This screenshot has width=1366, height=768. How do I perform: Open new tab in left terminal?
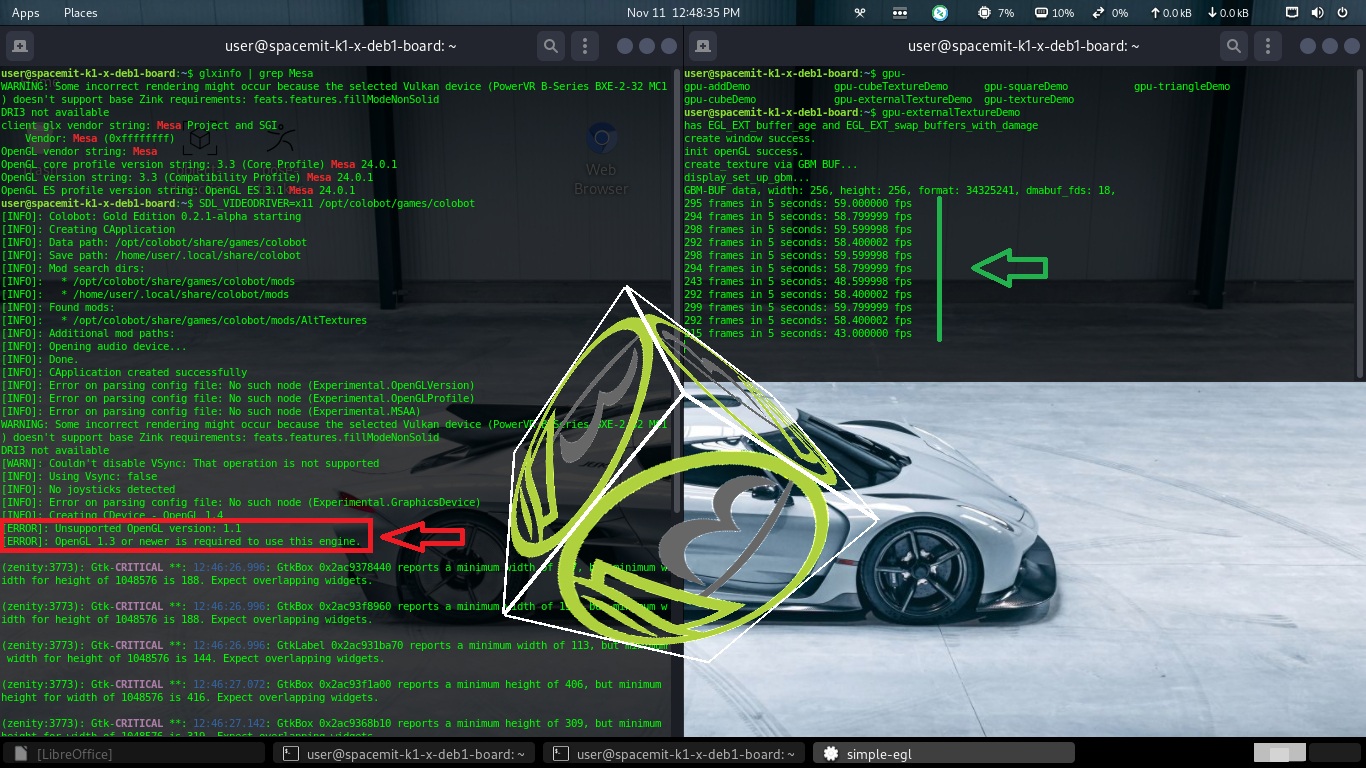point(20,46)
